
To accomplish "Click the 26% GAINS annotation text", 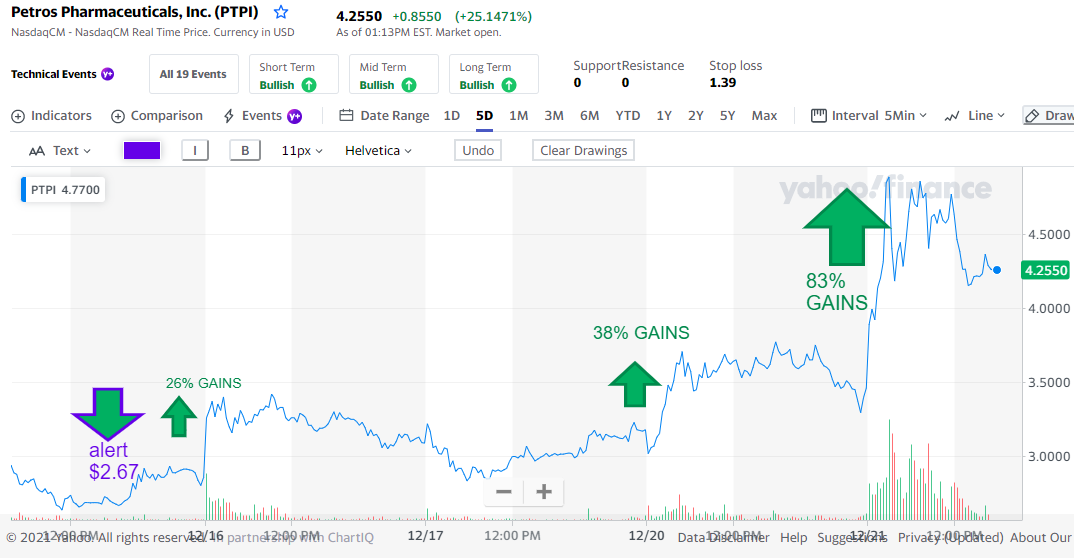I will (203, 383).
